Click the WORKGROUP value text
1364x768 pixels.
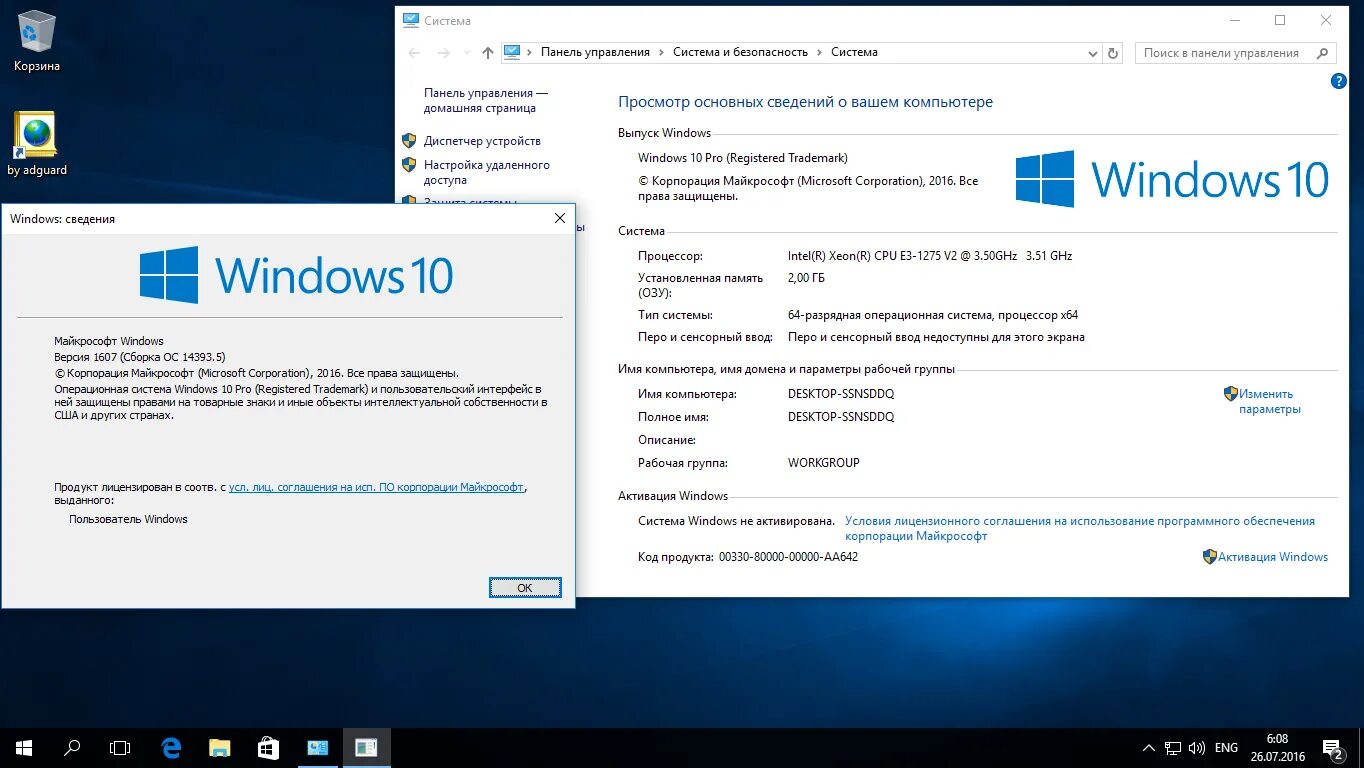pyautogui.click(x=824, y=463)
